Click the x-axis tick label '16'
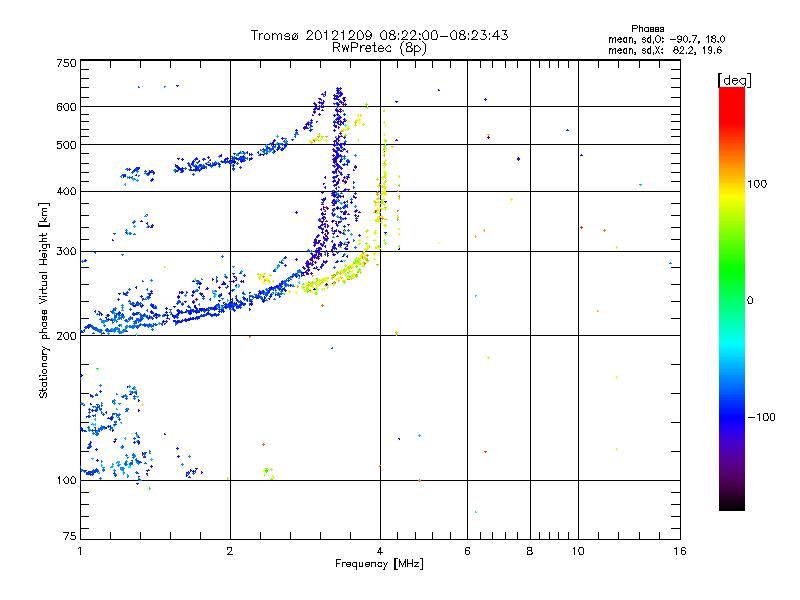The height and width of the screenshot is (600, 800). 680,551
